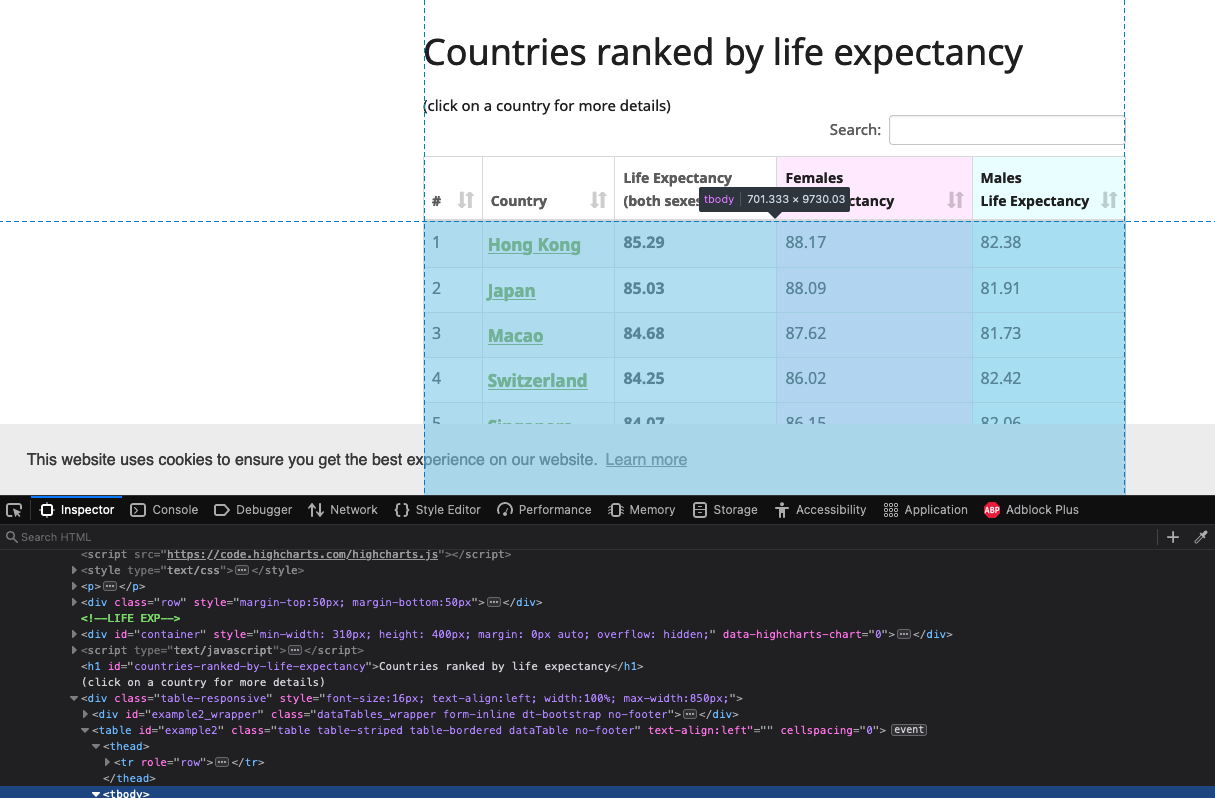Click the plus icon to create a new node

[x=1173, y=537]
